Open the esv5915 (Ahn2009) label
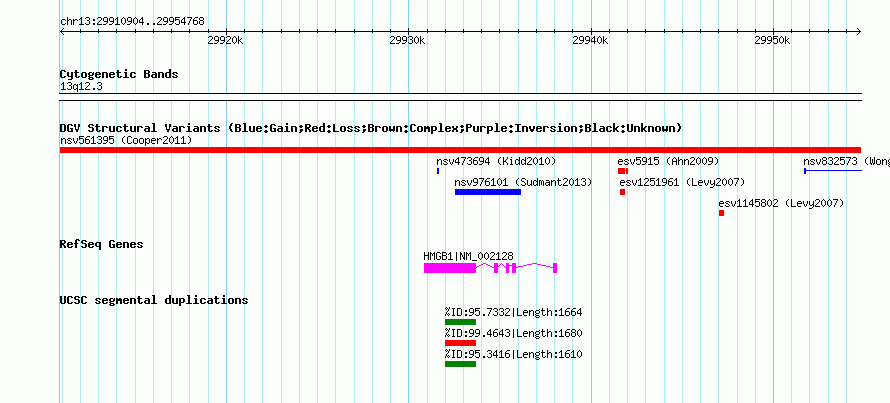Viewport: 890px width, 403px height. click(x=669, y=161)
